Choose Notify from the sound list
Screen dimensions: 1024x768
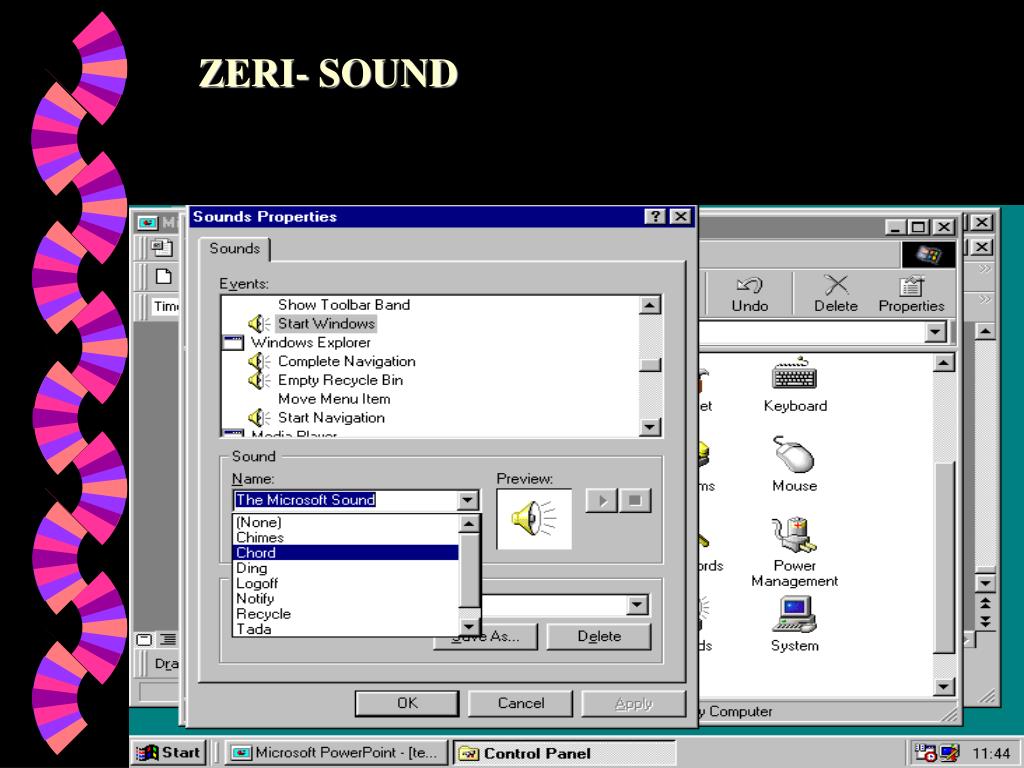click(345, 598)
